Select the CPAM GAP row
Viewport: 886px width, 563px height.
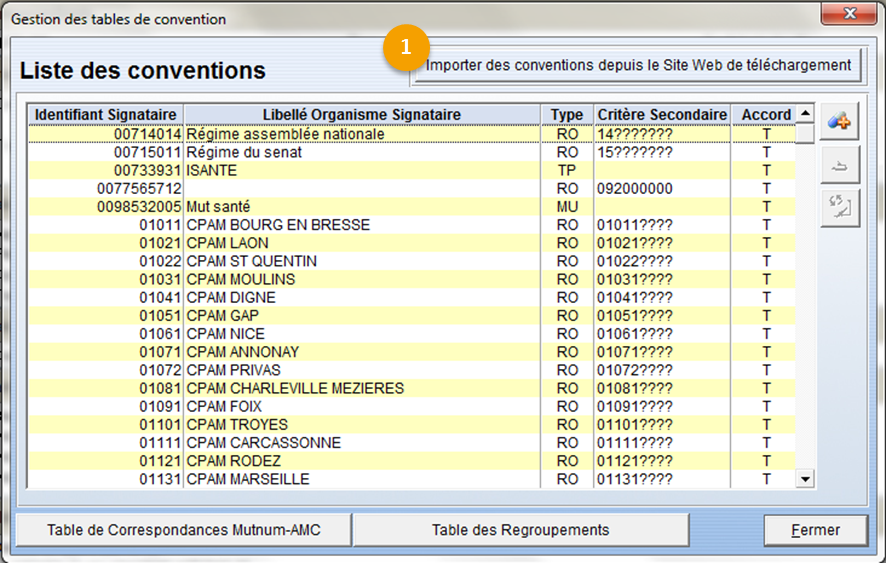coord(412,315)
